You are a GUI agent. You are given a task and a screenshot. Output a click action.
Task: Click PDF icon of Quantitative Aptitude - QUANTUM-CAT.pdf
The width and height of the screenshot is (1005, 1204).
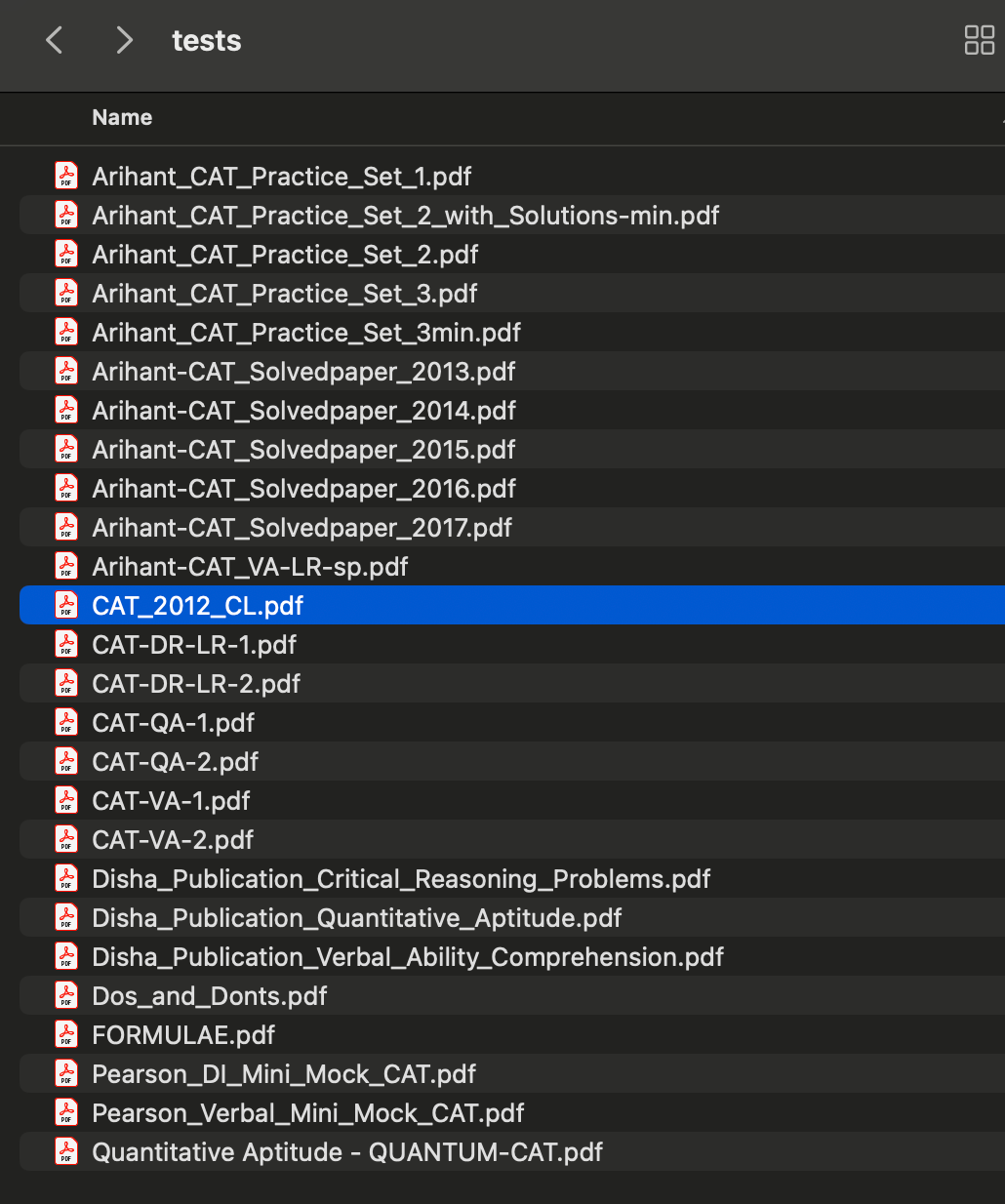click(x=66, y=1151)
